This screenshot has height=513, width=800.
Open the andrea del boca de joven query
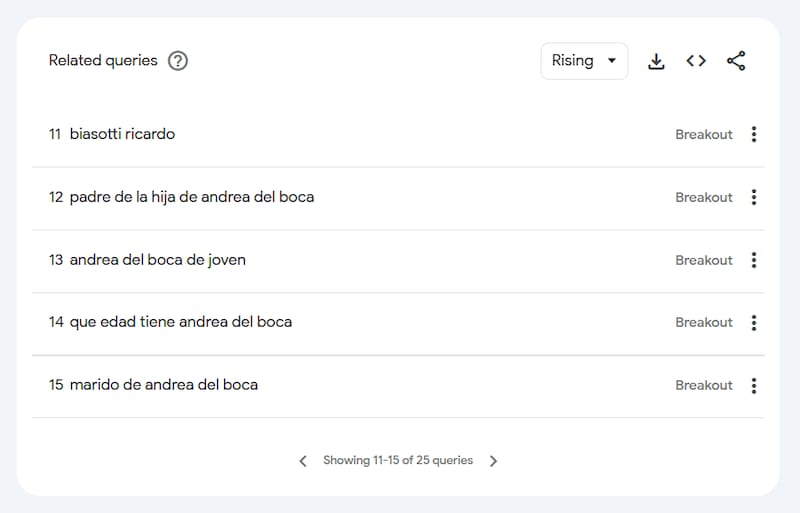pyautogui.click(x=158, y=260)
